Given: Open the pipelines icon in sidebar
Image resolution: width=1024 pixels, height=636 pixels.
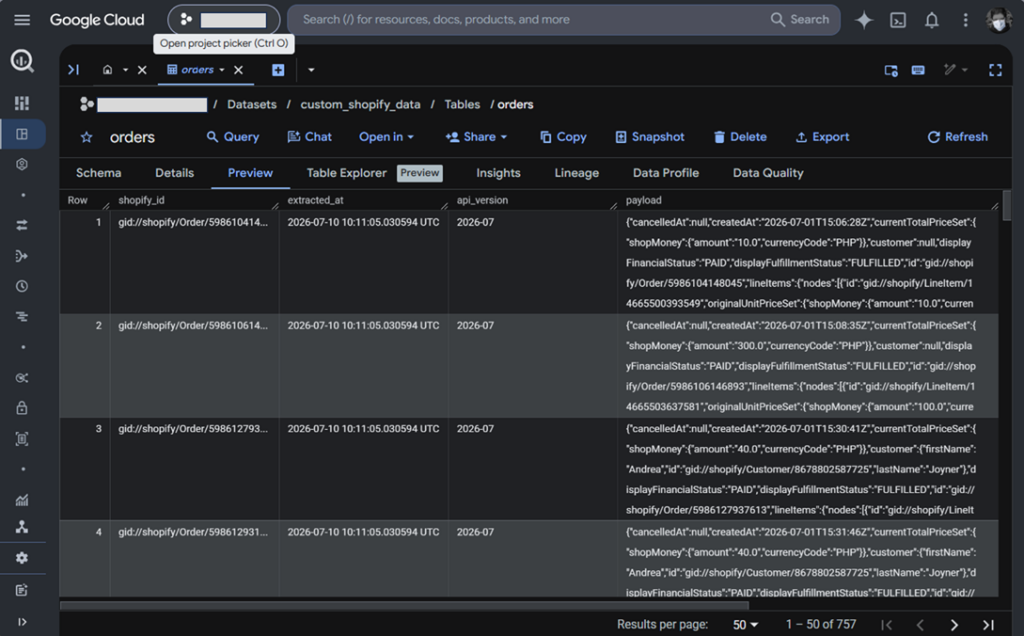Looking at the screenshot, I should [x=22, y=256].
